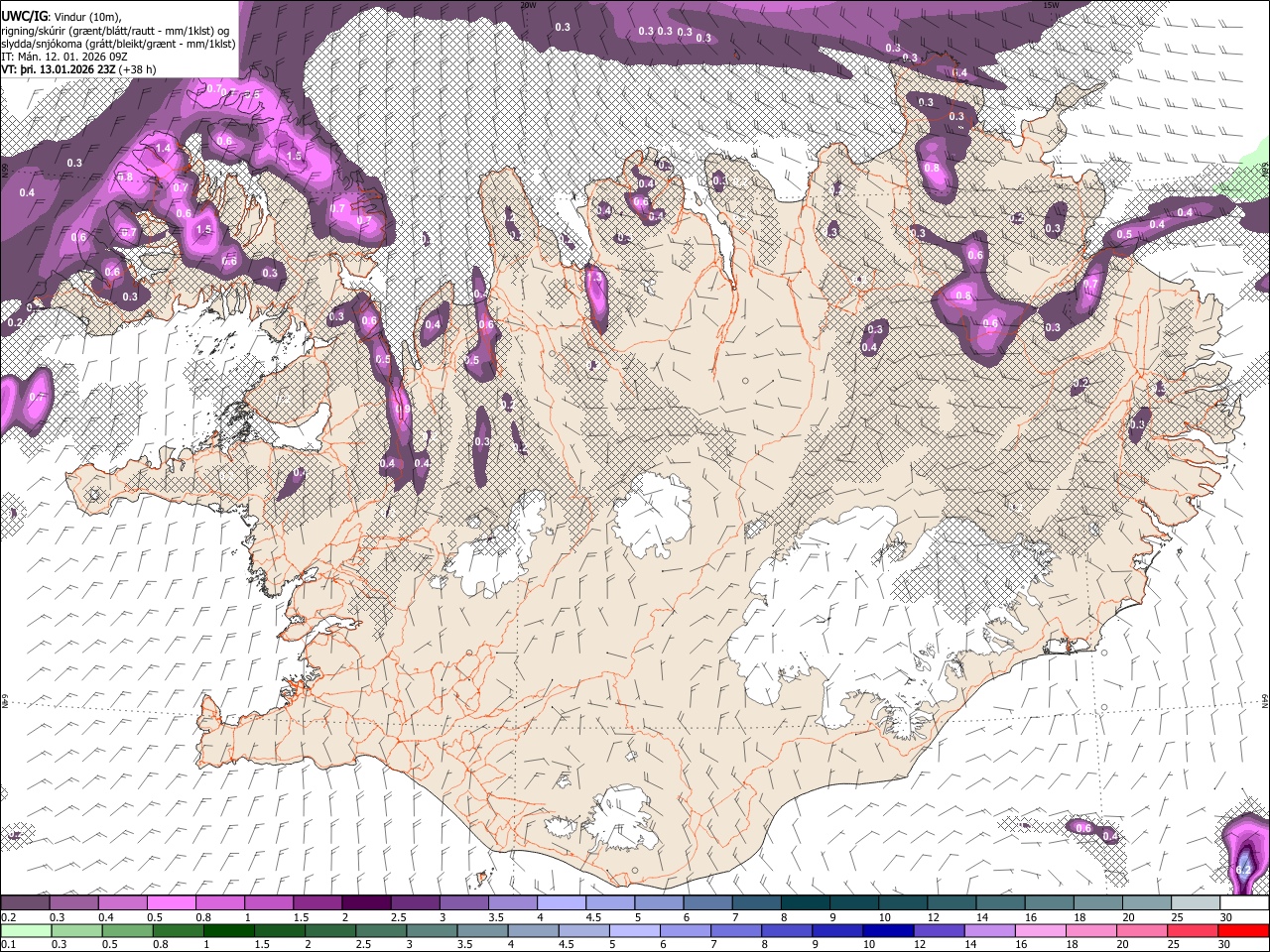
Task: Click the 'slydda/snjókoma' legend description line
Action: pyautogui.click(x=118, y=44)
